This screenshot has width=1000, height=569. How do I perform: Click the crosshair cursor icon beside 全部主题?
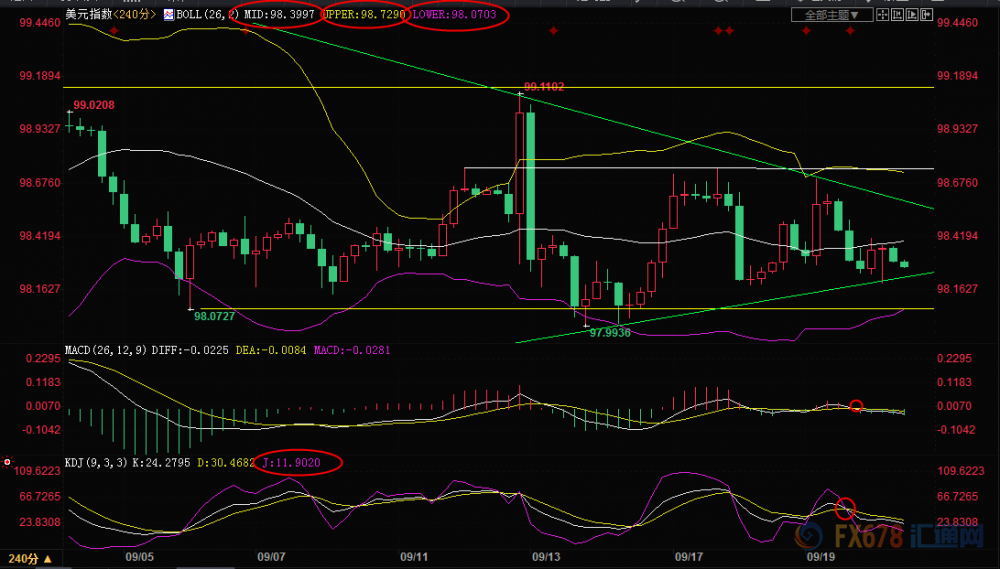(883, 14)
